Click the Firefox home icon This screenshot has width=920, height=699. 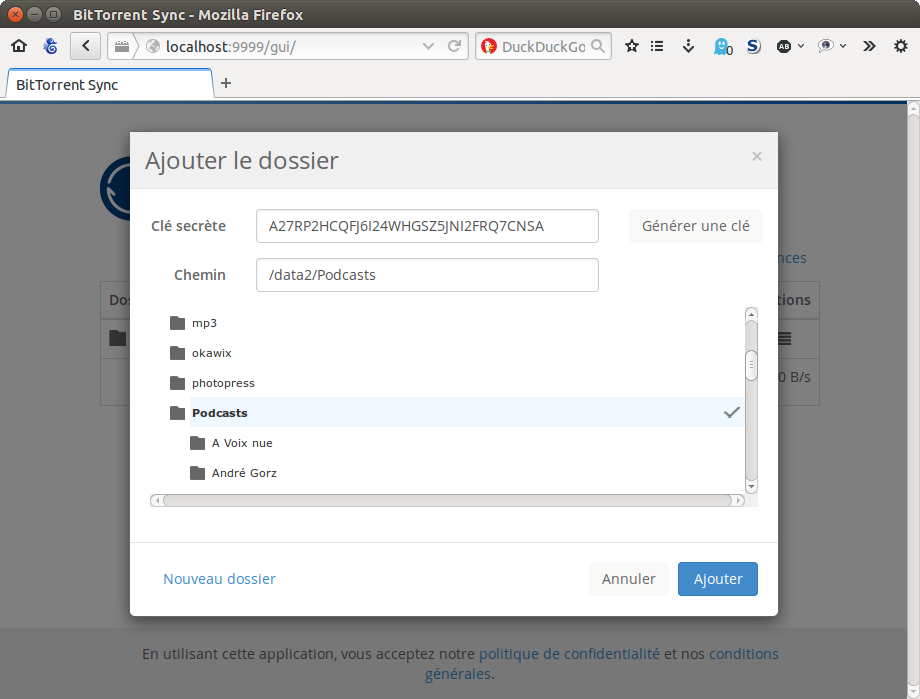tap(19, 46)
